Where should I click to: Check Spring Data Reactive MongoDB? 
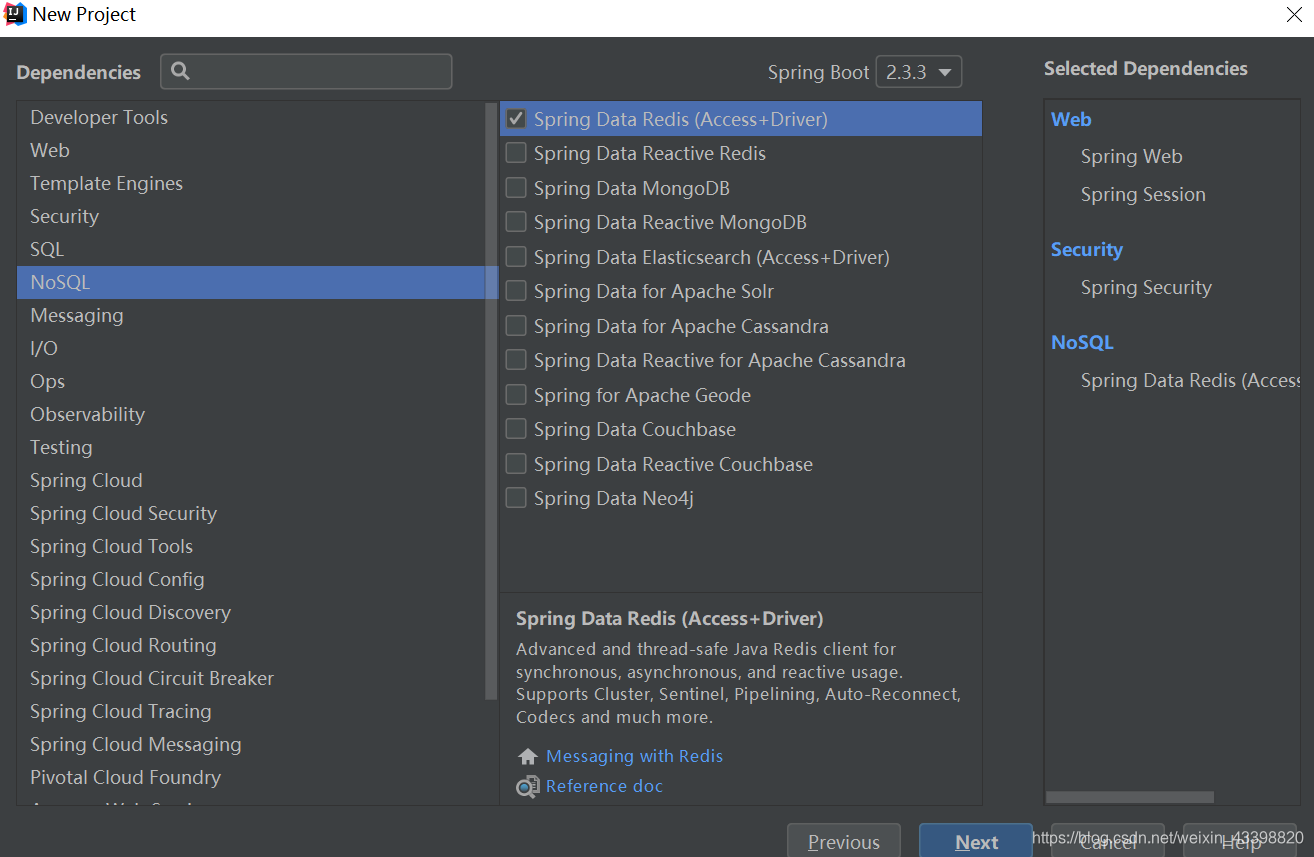pos(516,222)
